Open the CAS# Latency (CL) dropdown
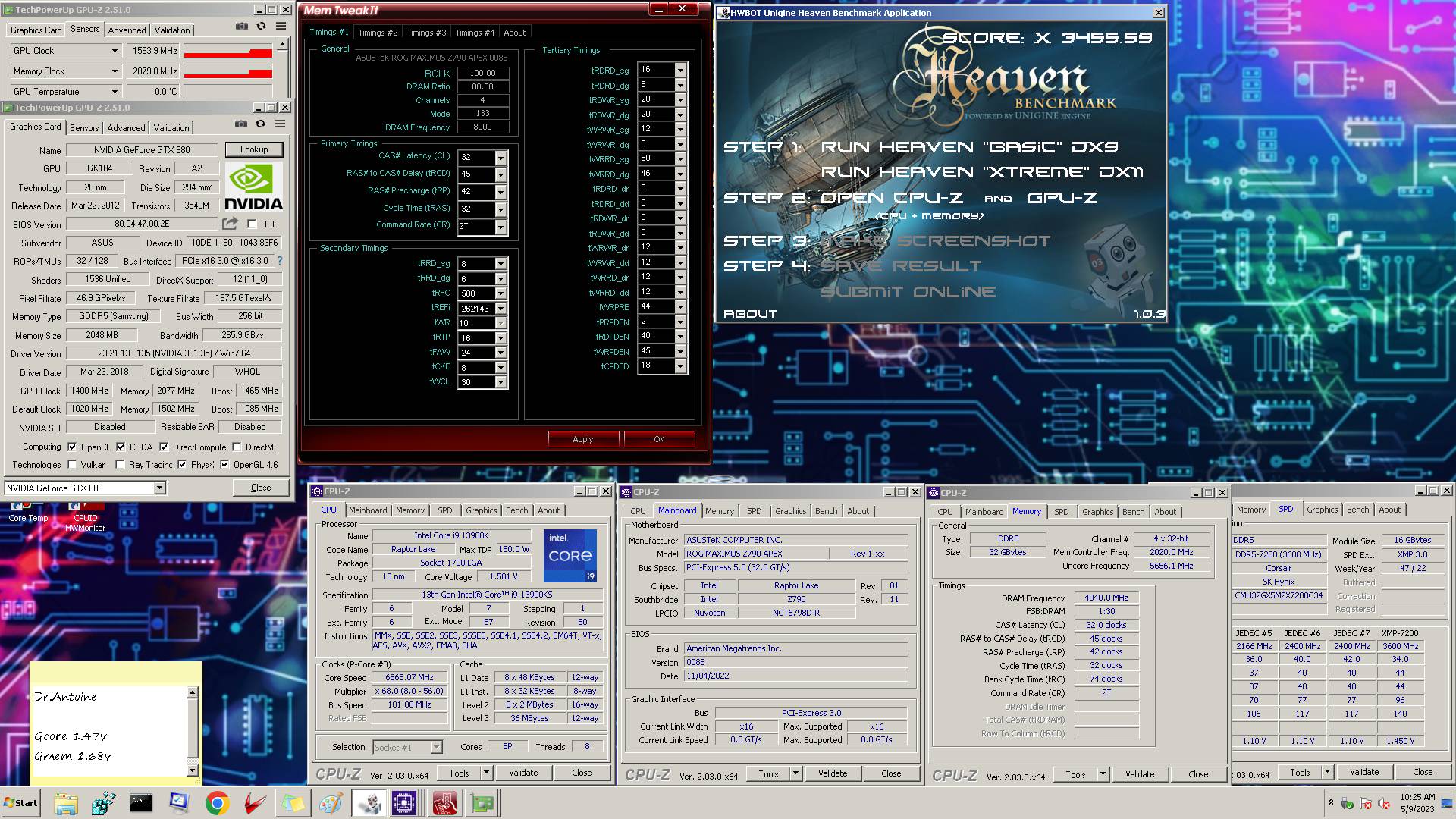 coord(500,157)
